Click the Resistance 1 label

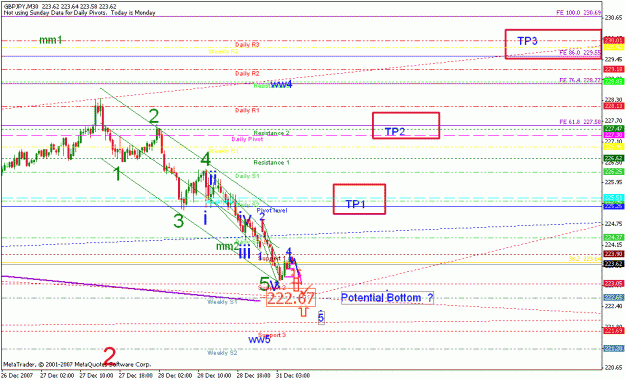[271, 162]
